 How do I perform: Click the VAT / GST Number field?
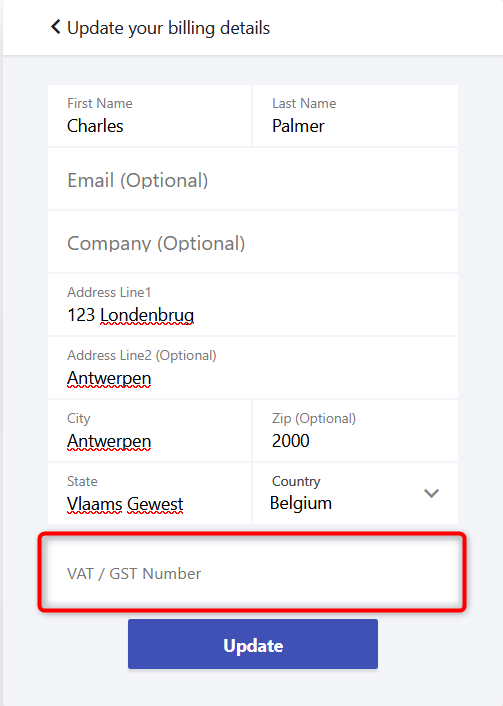pos(253,573)
